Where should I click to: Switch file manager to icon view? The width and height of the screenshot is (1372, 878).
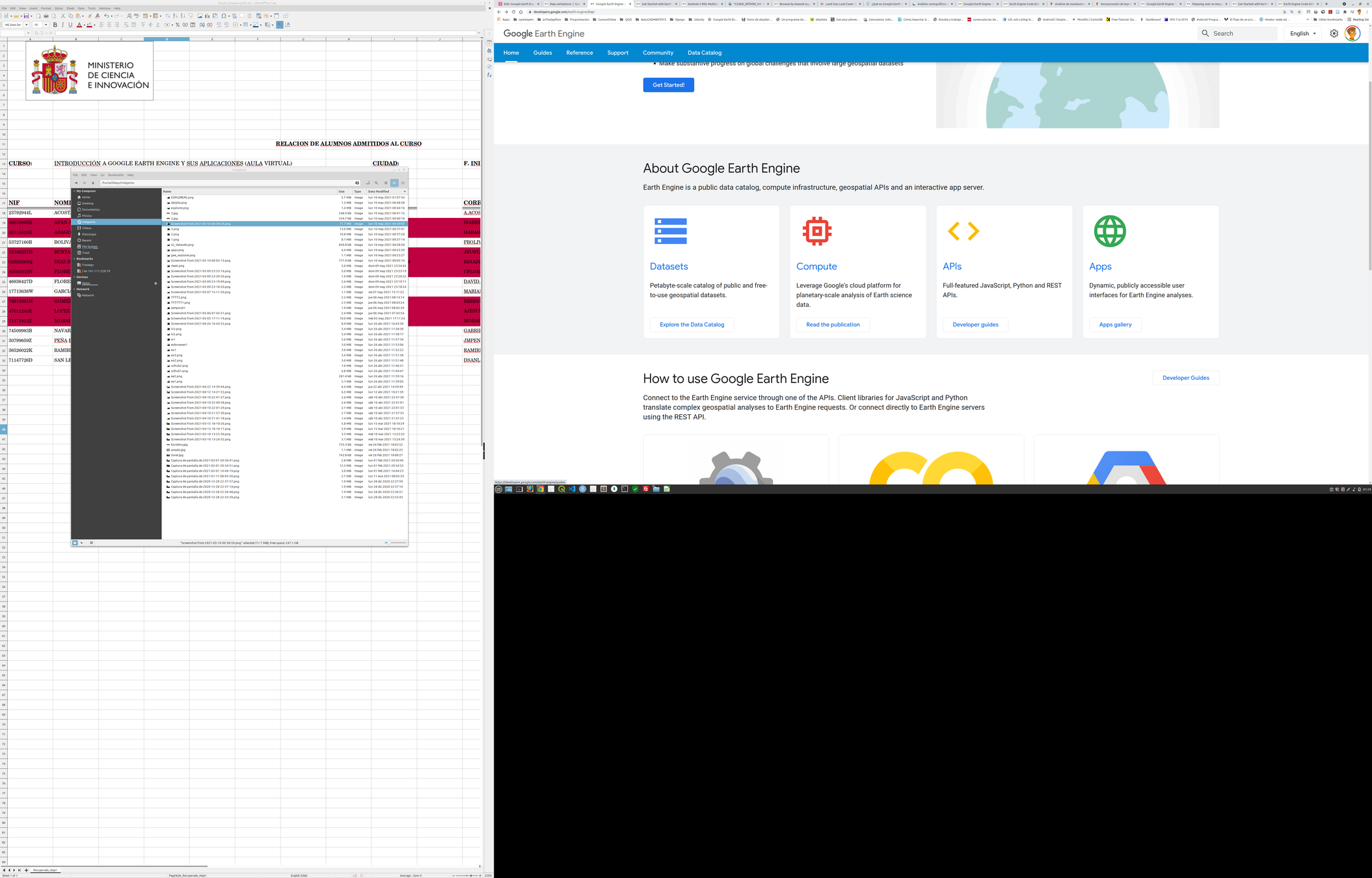(386, 183)
